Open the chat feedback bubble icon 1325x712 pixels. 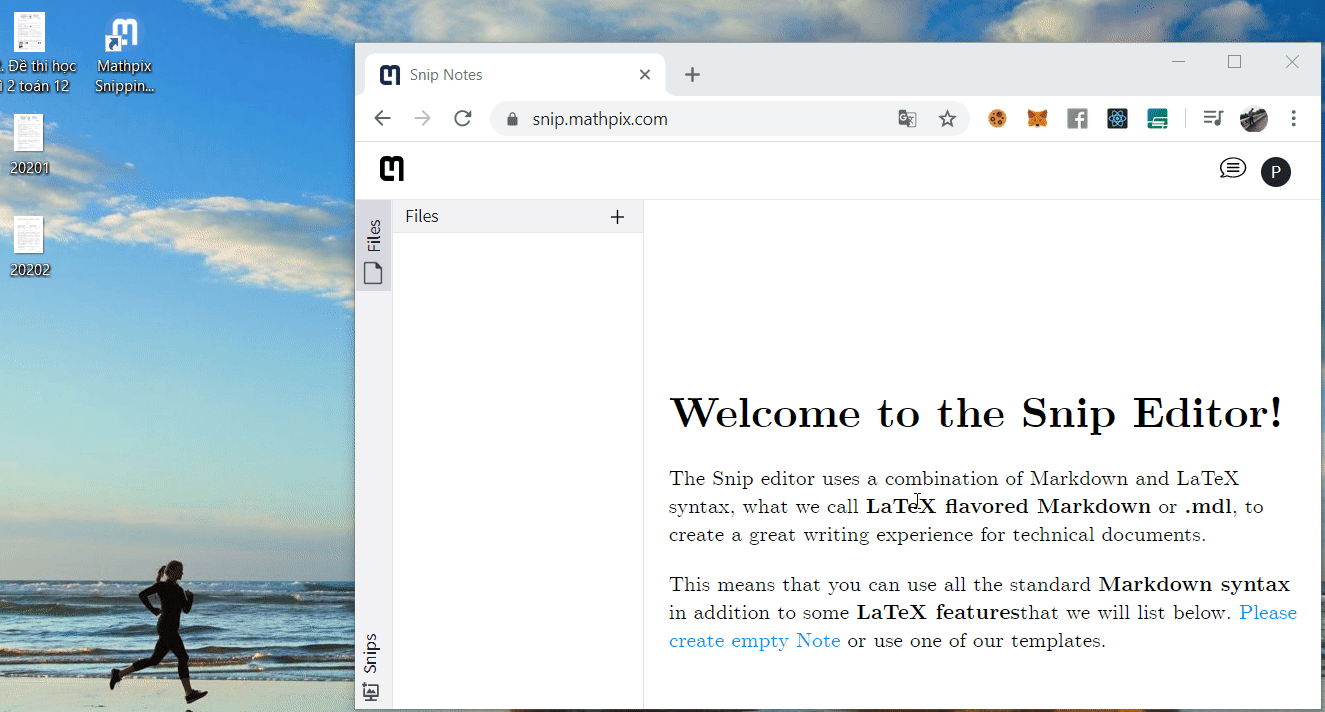[1232, 169]
